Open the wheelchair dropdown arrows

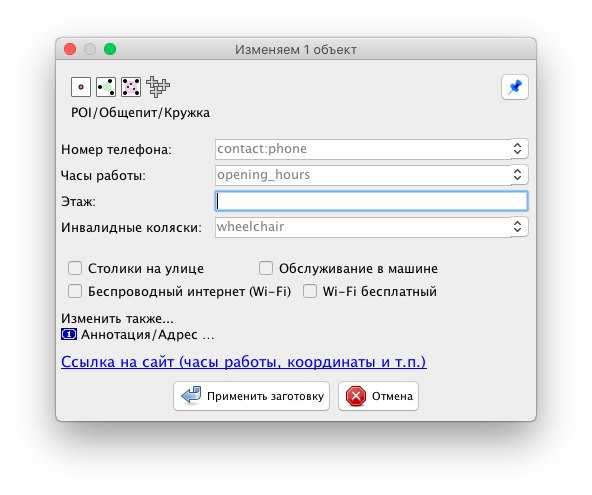[518, 227]
